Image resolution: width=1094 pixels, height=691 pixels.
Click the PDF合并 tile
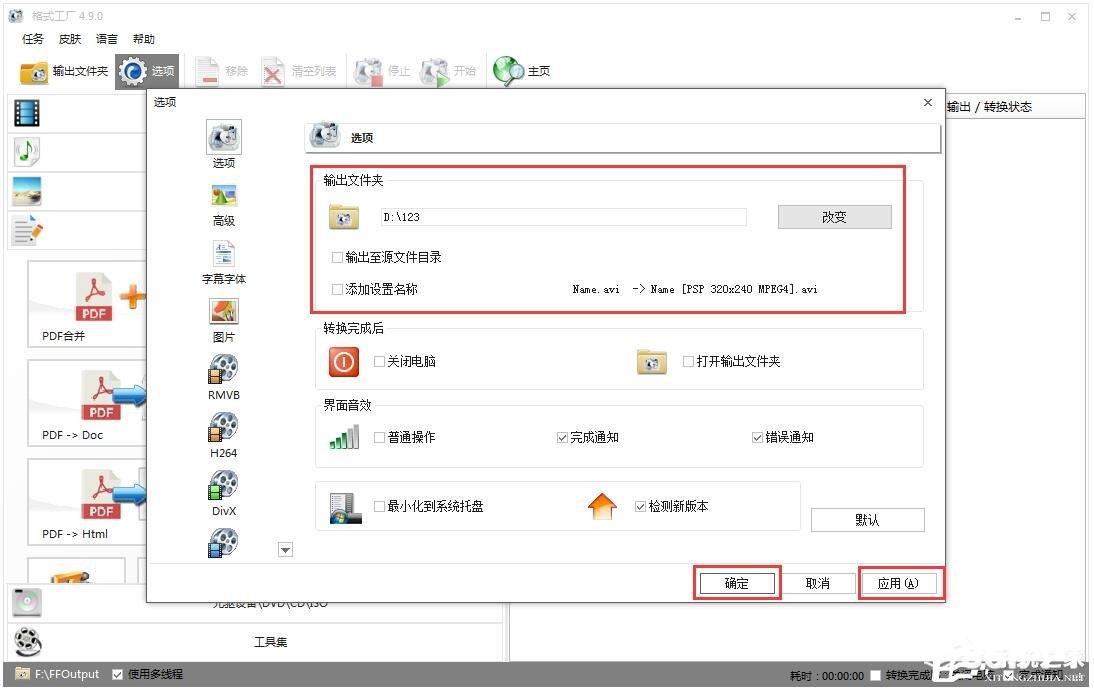[x=87, y=304]
